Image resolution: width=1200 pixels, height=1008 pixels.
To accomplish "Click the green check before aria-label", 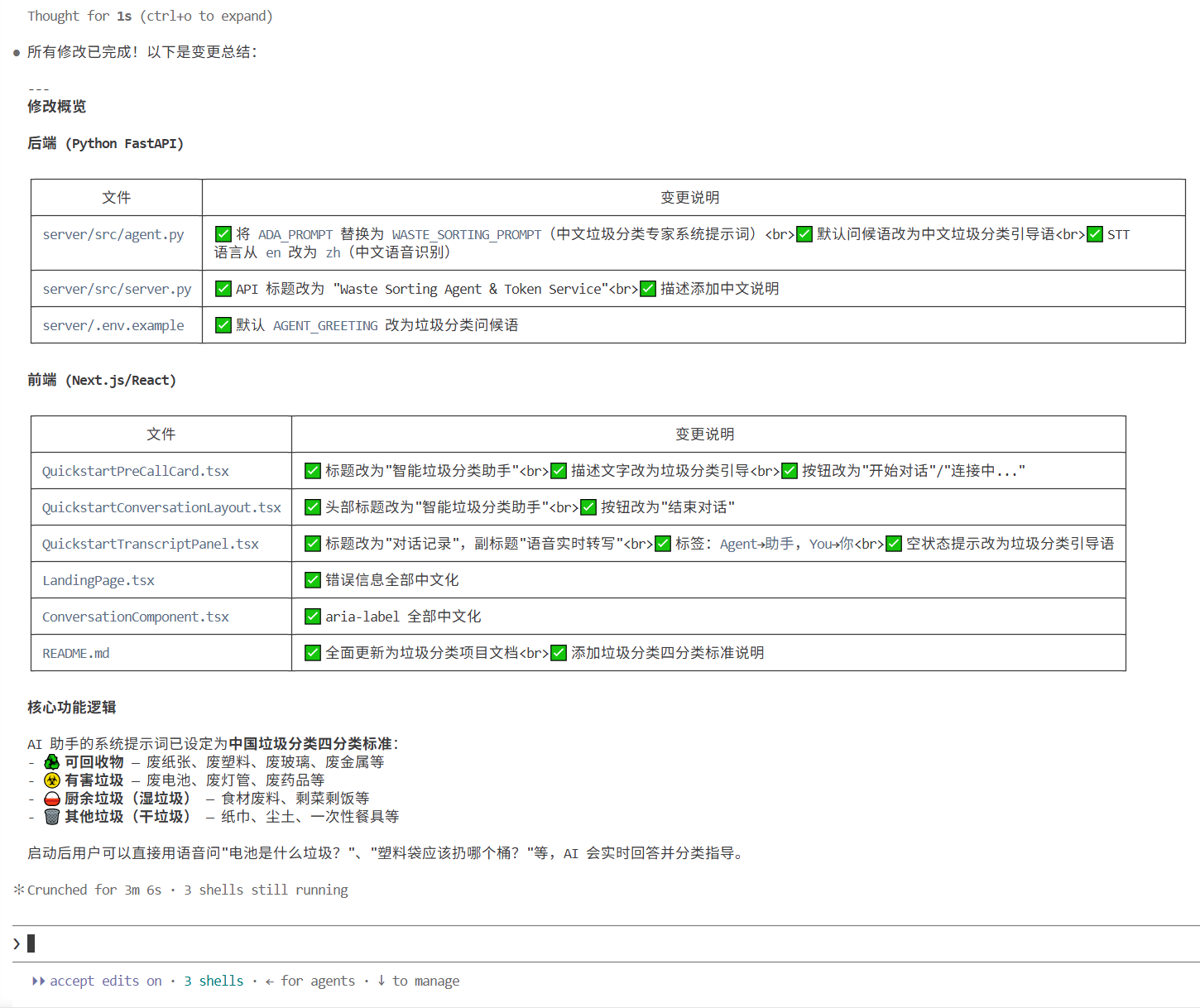I will pyautogui.click(x=313, y=617).
